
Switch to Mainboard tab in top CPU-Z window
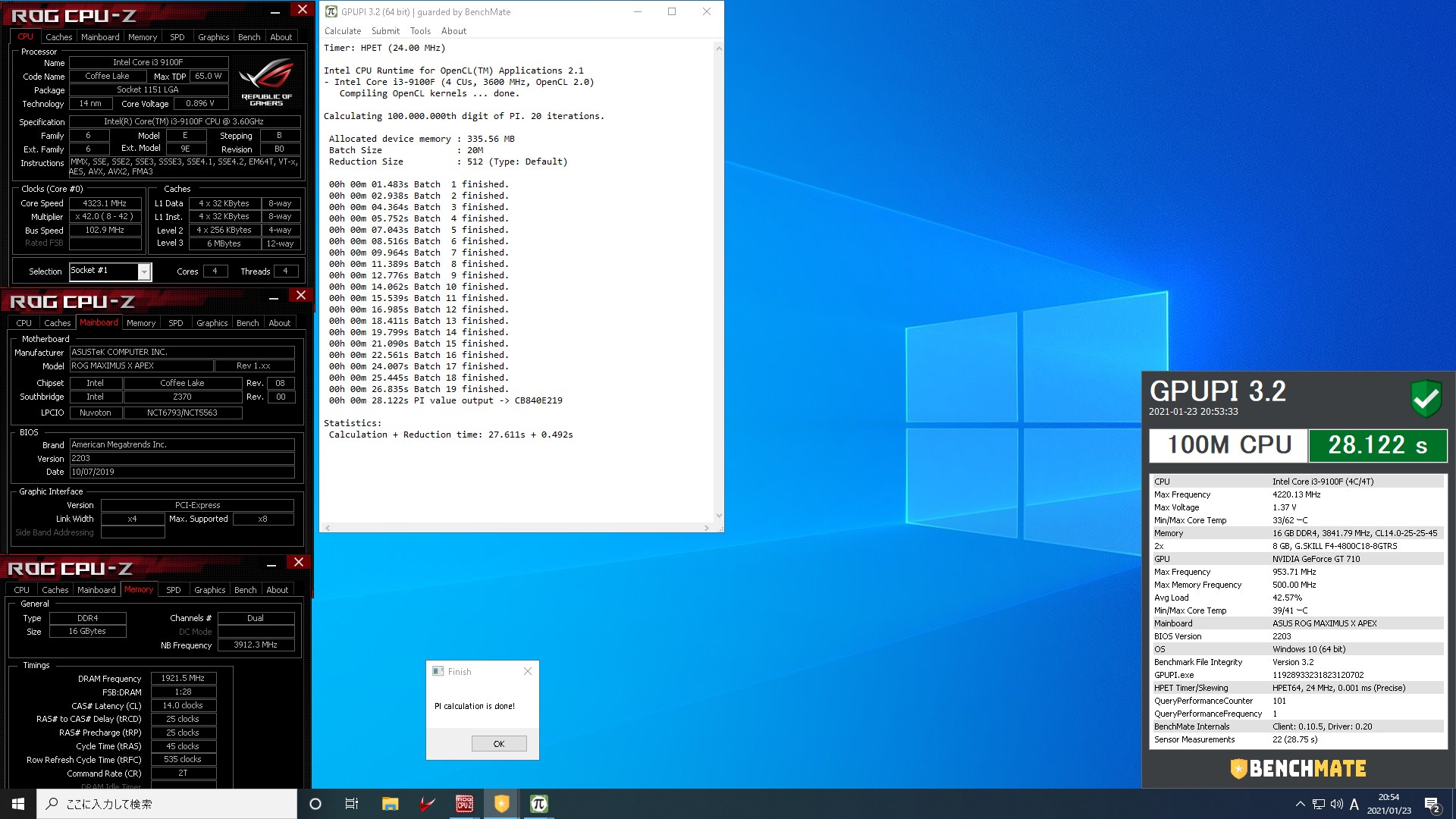tap(100, 36)
